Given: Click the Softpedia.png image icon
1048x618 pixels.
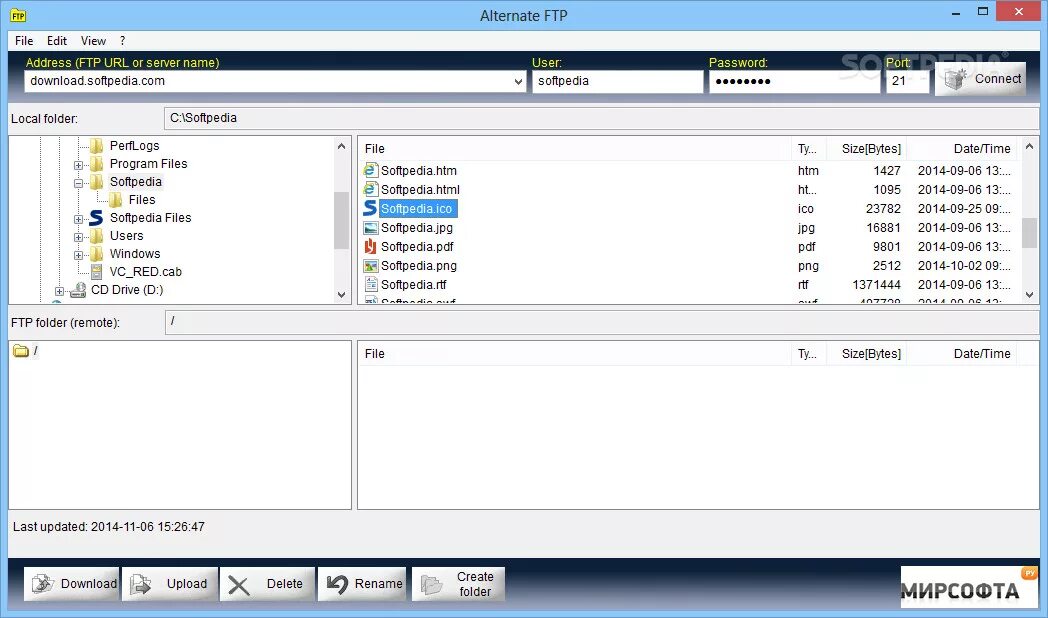Looking at the screenshot, I should coord(370,265).
